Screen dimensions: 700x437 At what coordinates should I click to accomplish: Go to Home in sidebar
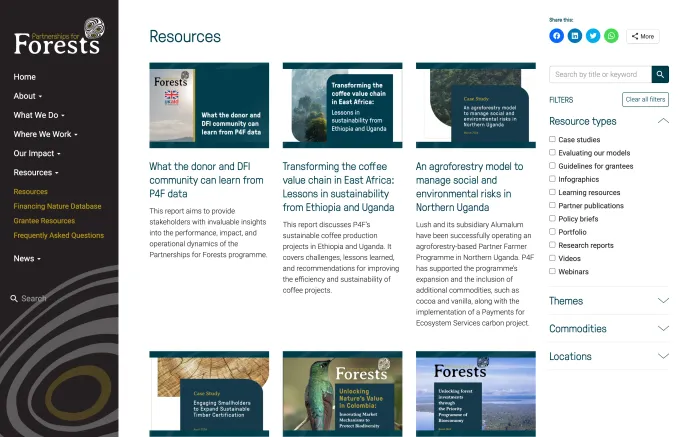click(x=25, y=77)
